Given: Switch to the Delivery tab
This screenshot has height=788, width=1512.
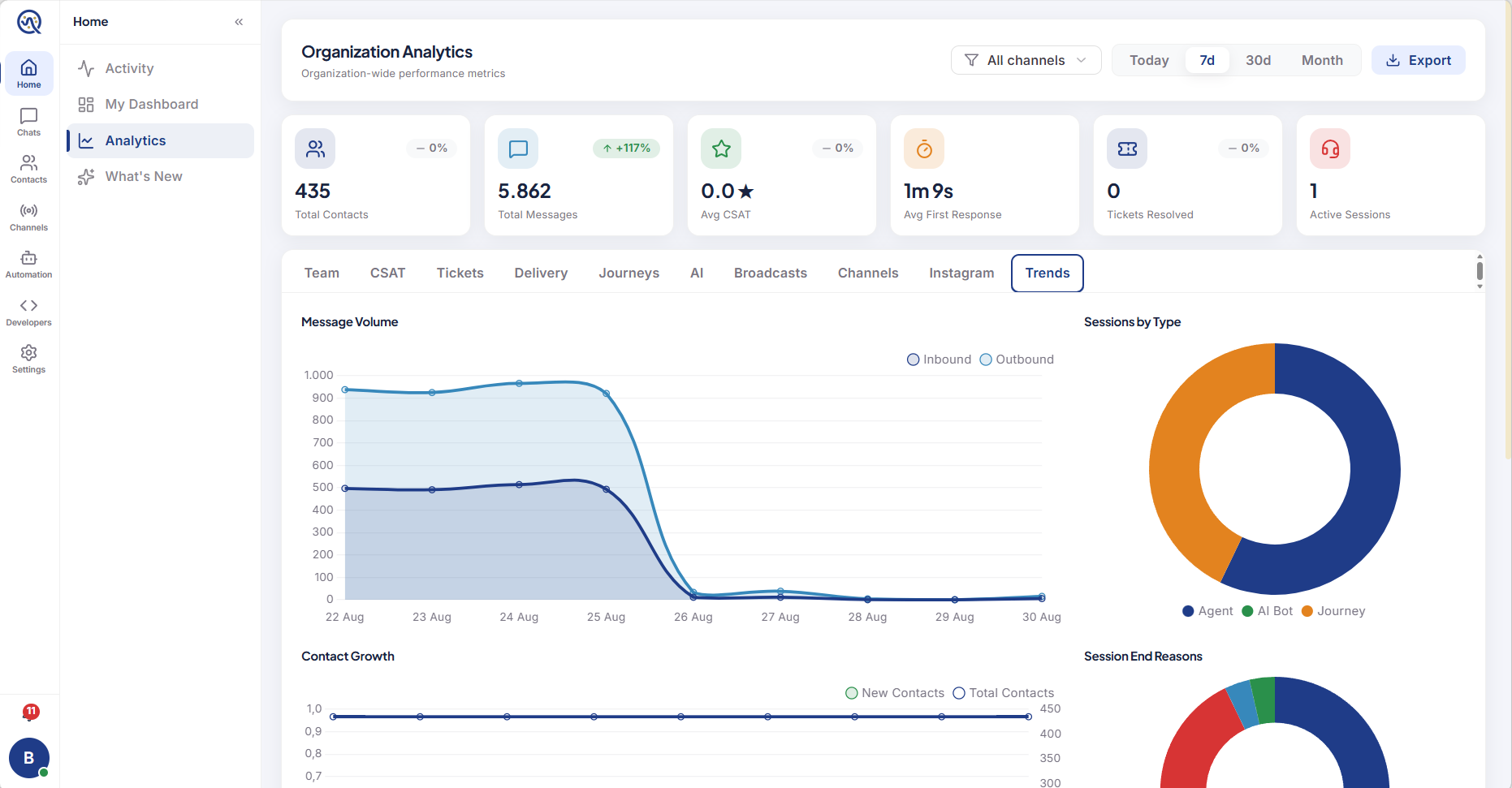Looking at the screenshot, I should pos(541,273).
